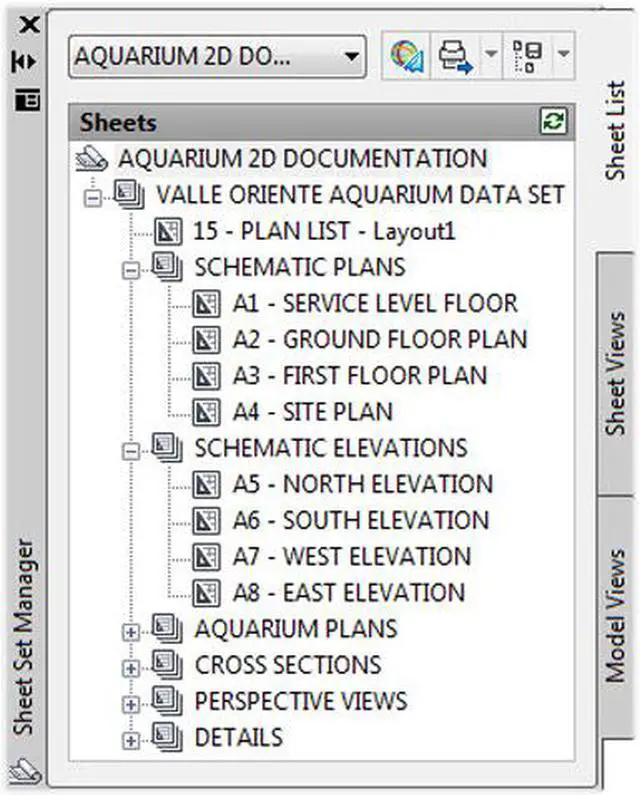
Task: Expand the AQUARIUM PLANS subset
Action: 129,631
